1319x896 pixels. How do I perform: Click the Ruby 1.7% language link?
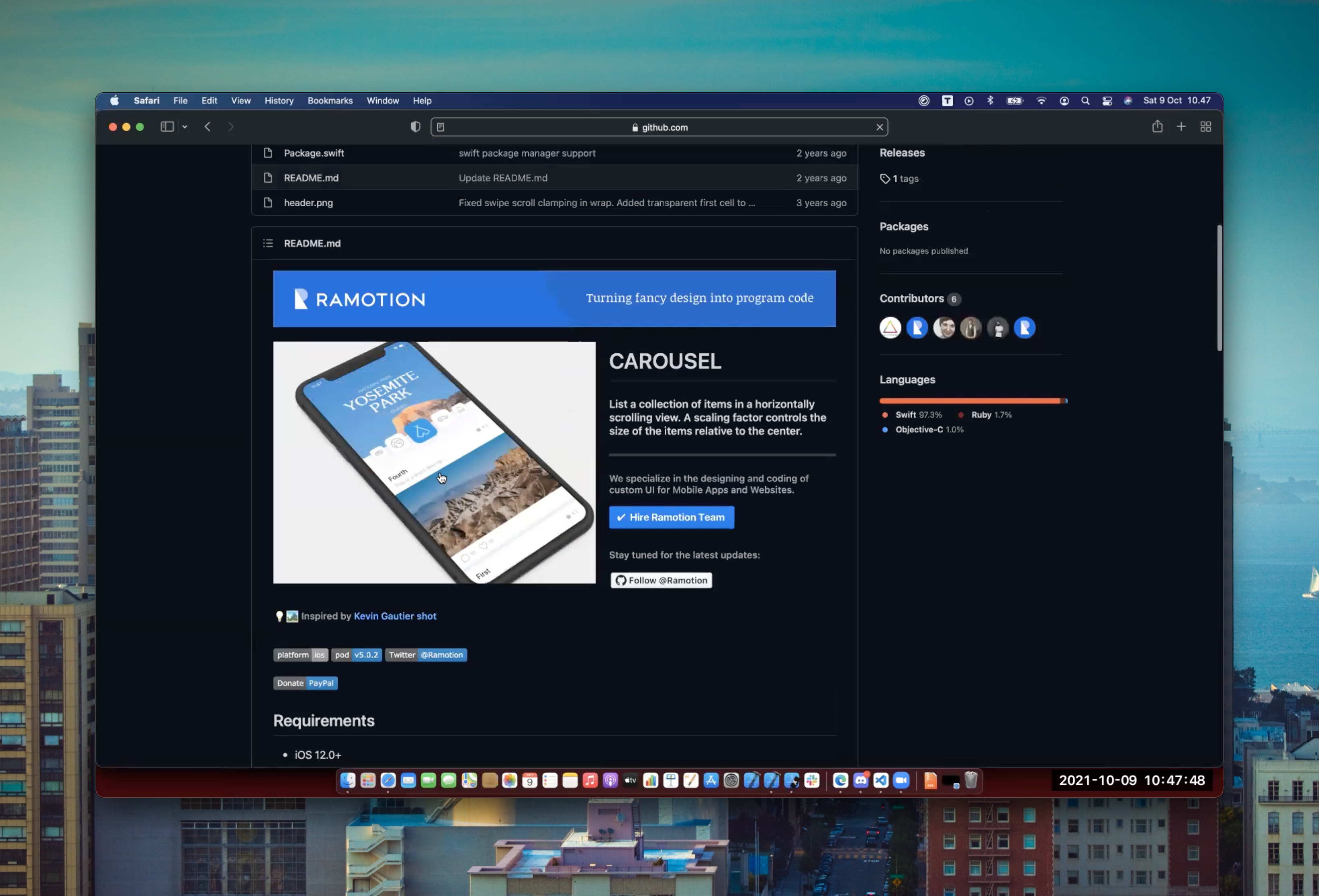(x=985, y=415)
